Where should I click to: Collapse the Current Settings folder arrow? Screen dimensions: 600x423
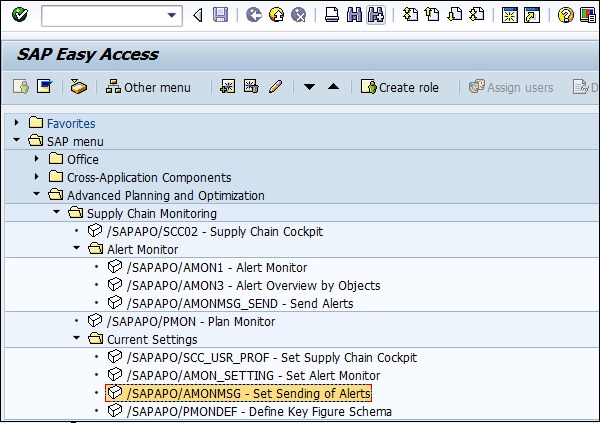coord(77,338)
